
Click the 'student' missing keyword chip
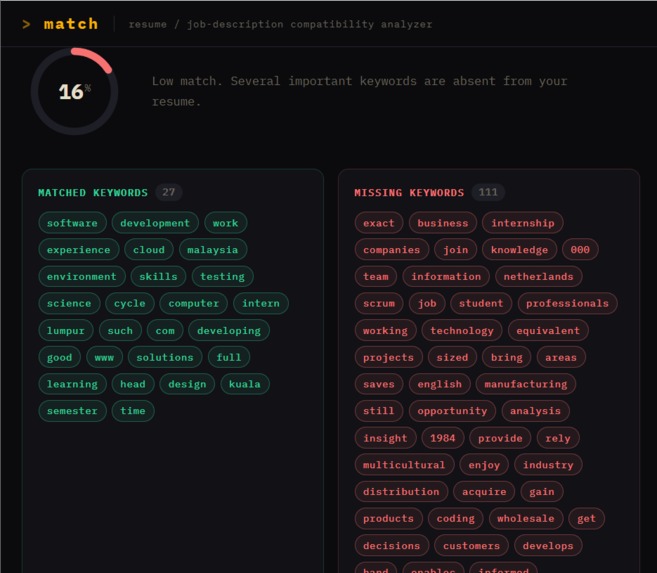click(481, 303)
